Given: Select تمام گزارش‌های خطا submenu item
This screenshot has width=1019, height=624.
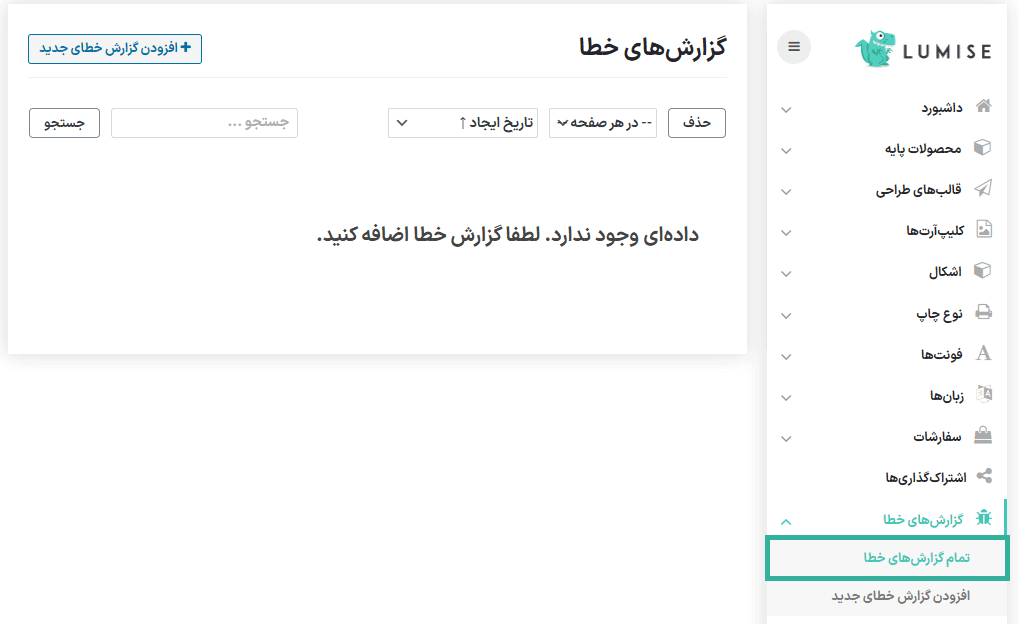Looking at the screenshot, I should pyautogui.click(x=888, y=558).
